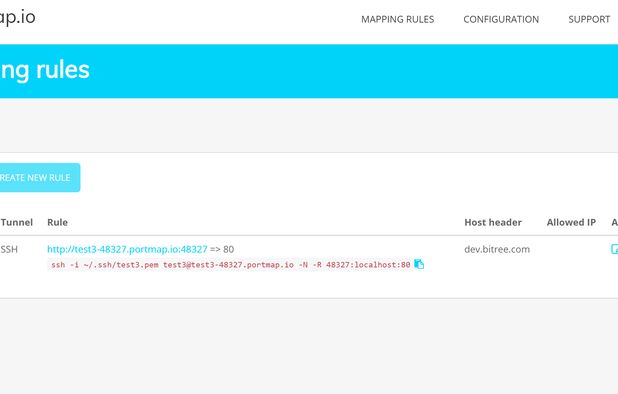
Task: Click the CREATE NEW RULE button
Action: [x=39, y=178]
